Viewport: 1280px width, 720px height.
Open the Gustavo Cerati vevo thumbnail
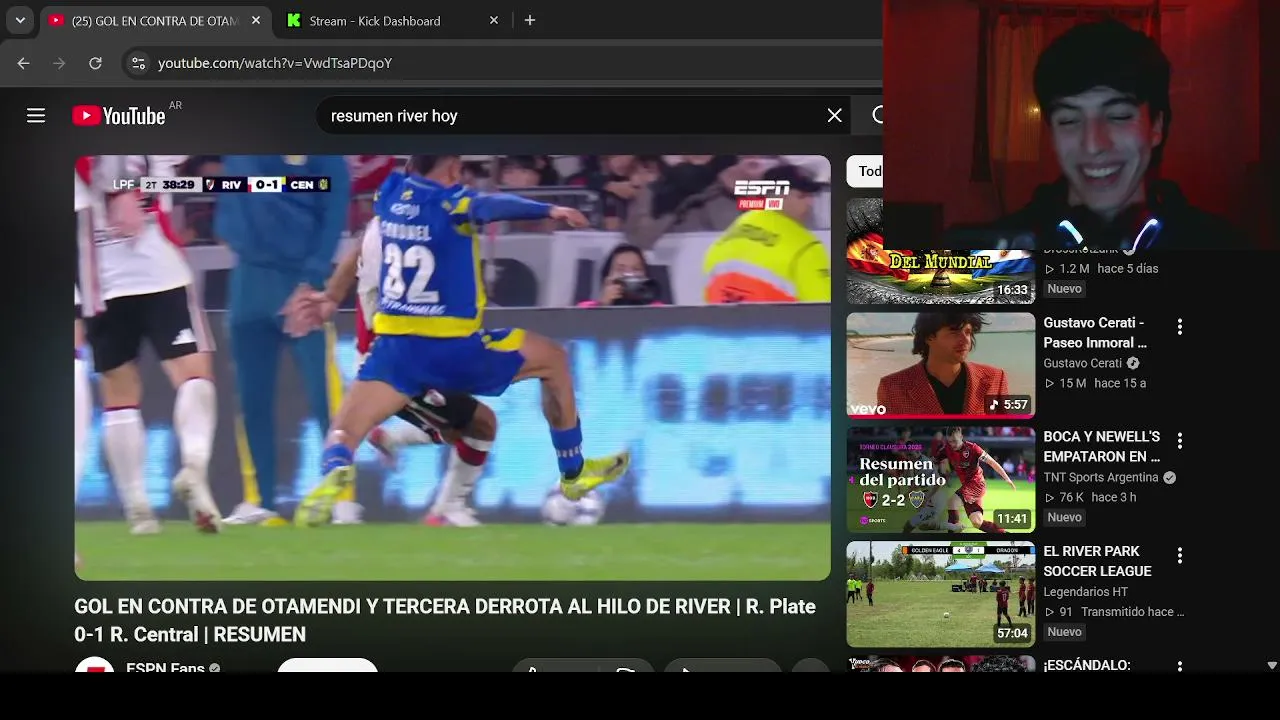[x=941, y=365]
